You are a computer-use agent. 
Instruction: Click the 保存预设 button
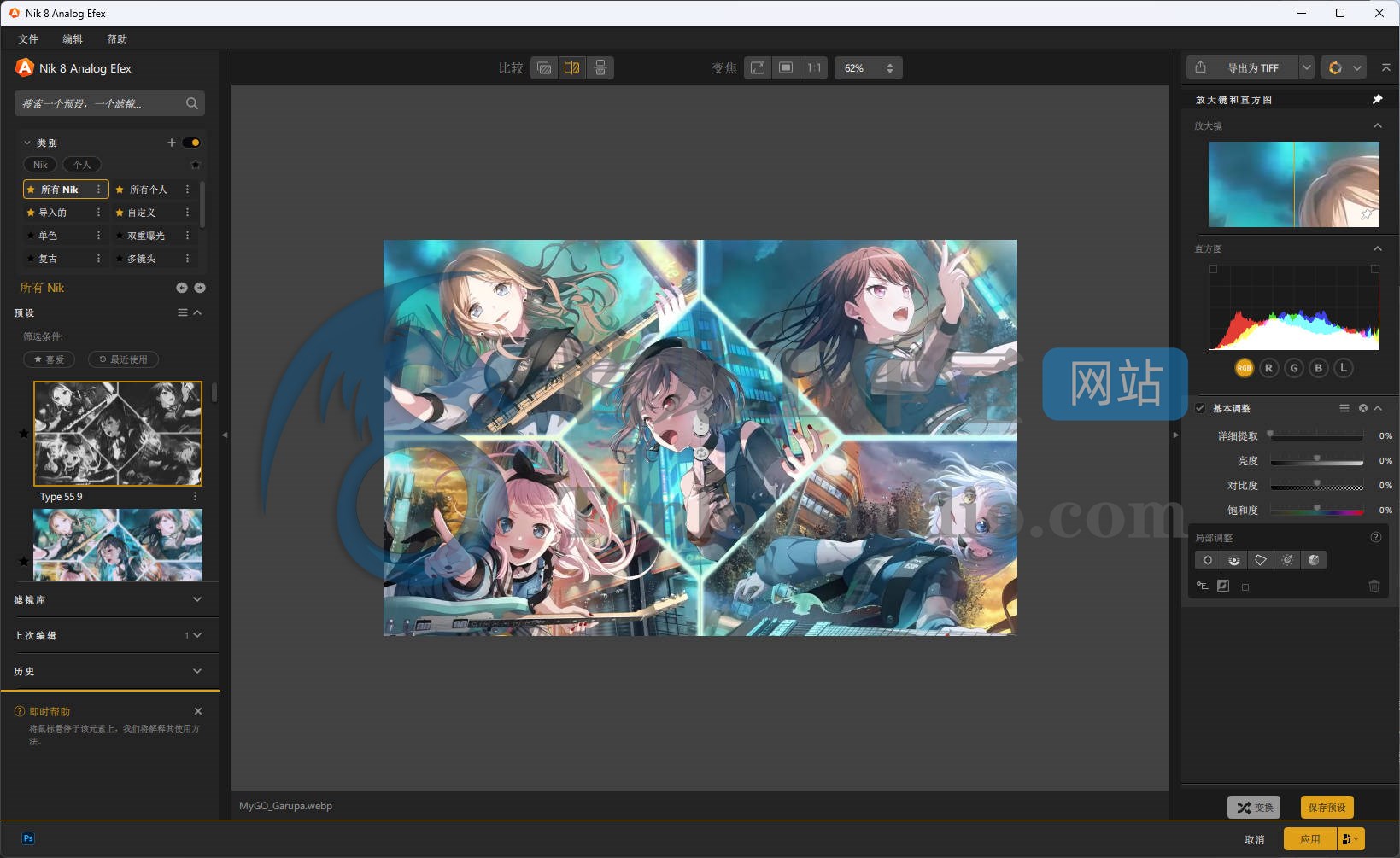[x=1327, y=808]
